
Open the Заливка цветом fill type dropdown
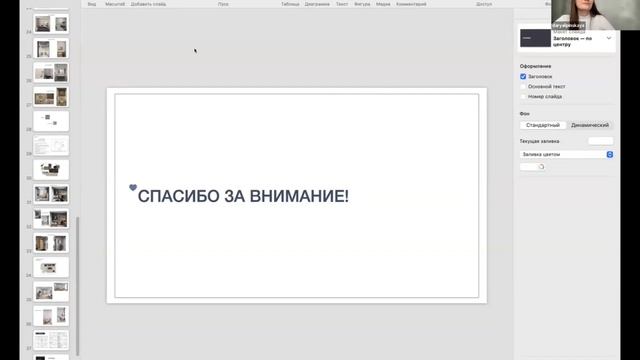(567, 154)
